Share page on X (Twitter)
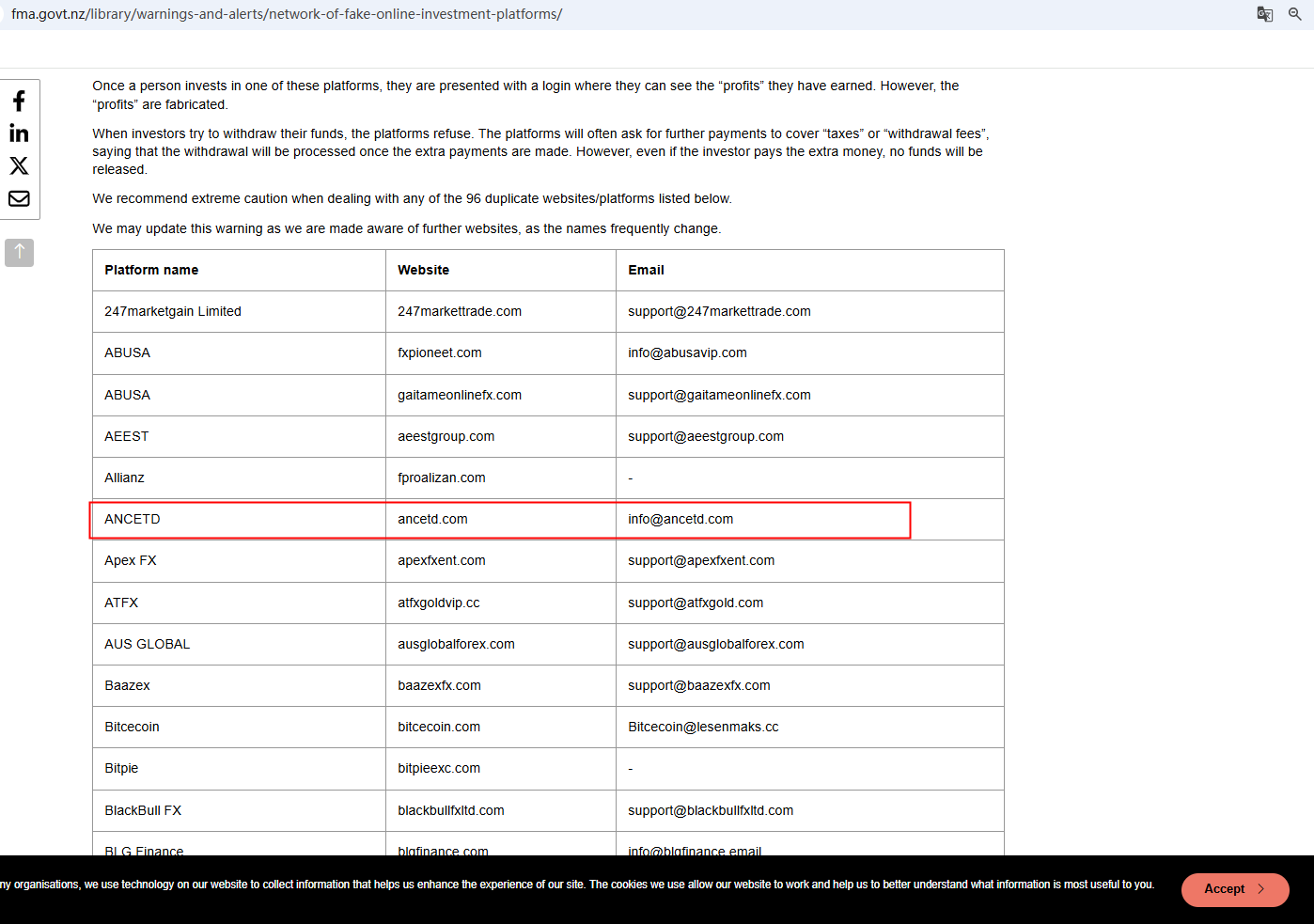This screenshot has width=1314, height=924. 19,165
